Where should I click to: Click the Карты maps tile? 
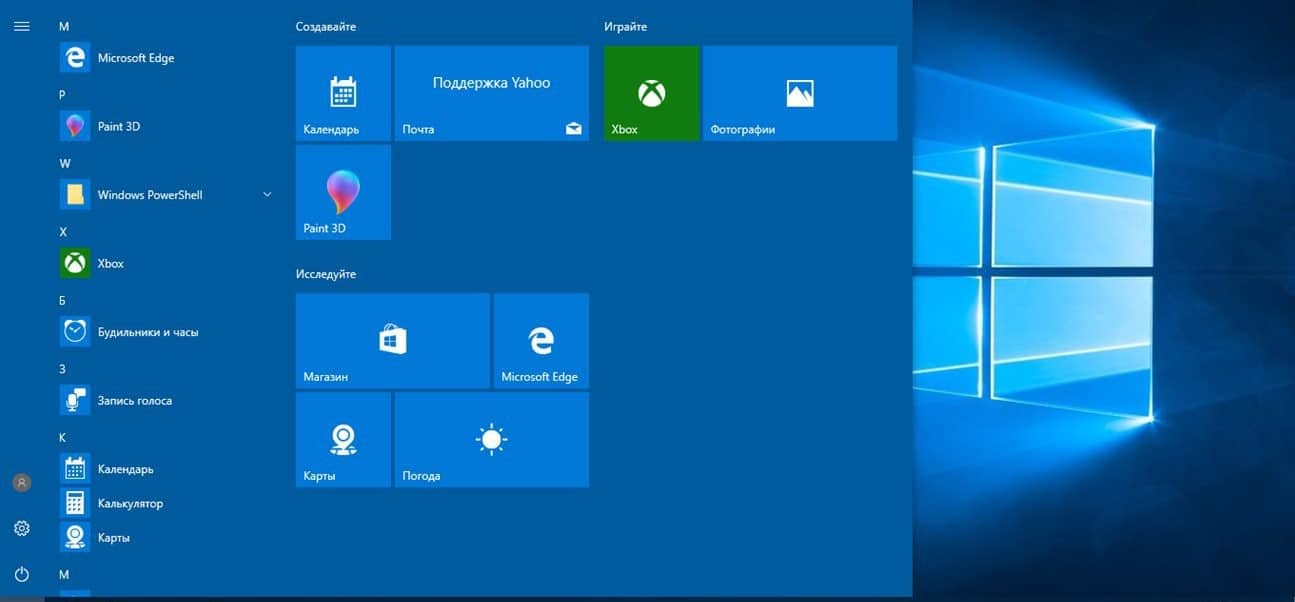tap(343, 440)
